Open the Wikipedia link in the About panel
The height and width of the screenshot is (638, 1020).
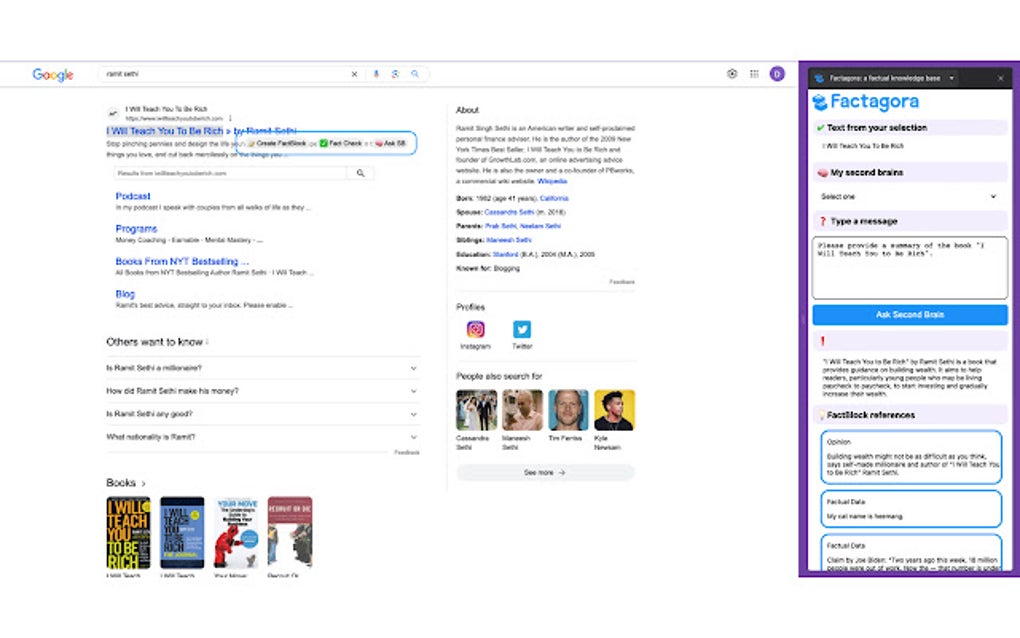click(x=552, y=181)
